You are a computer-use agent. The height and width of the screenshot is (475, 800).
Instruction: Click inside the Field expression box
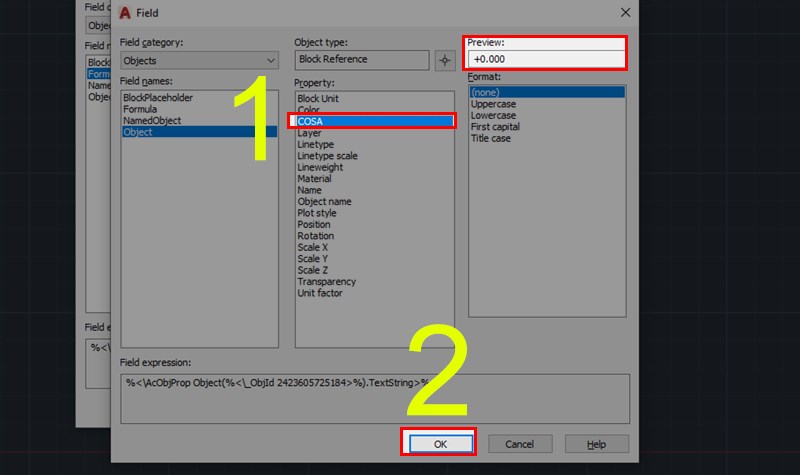pyautogui.click(x=375, y=398)
